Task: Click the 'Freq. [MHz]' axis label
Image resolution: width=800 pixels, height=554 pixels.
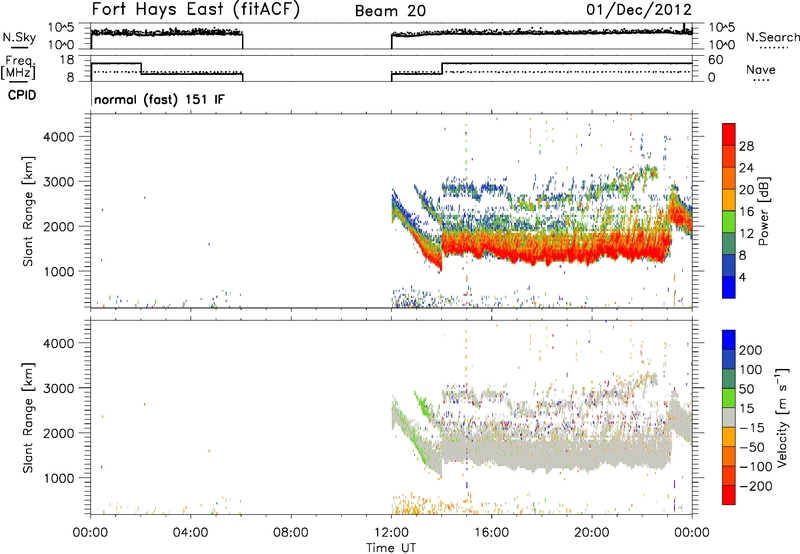Action: [x=19, y=67]
